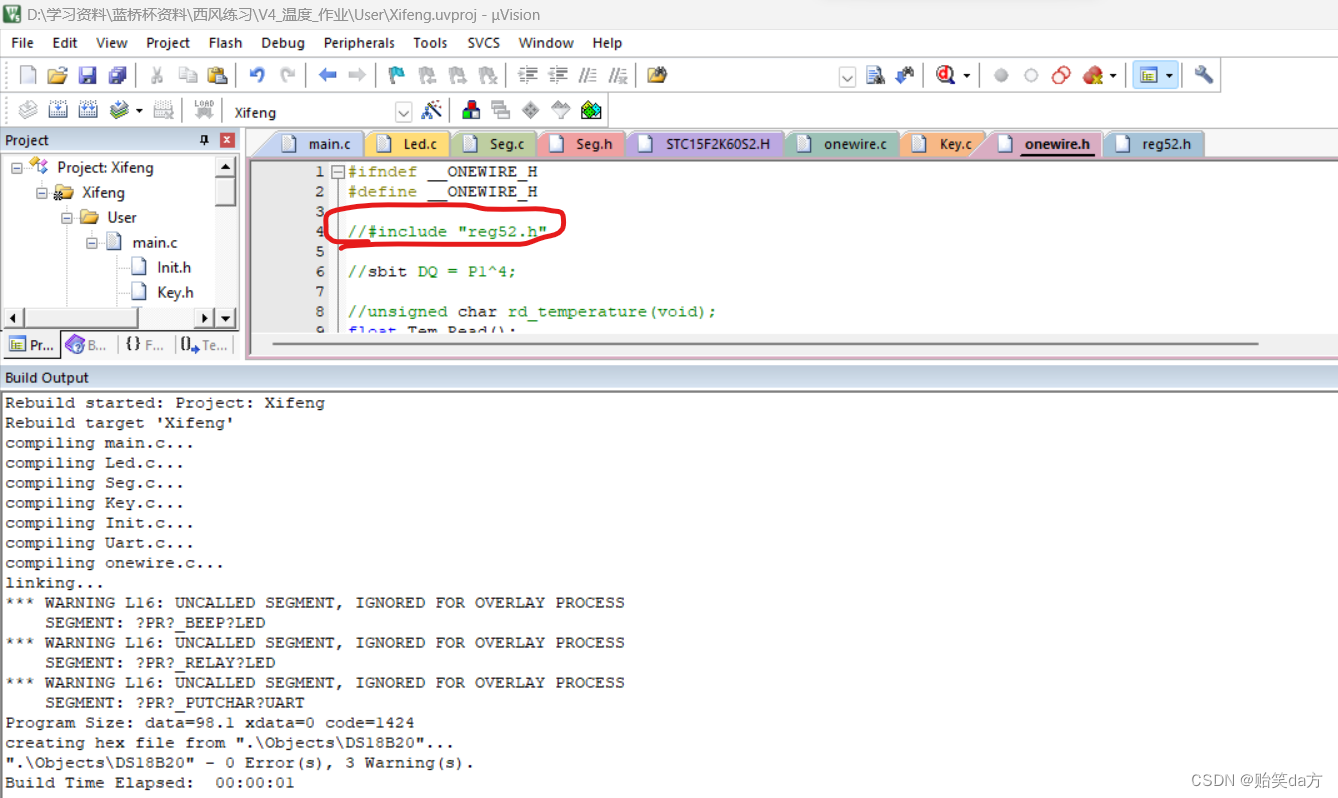
Task: Toggle a bookmark on current line
Action: point(396,75)
